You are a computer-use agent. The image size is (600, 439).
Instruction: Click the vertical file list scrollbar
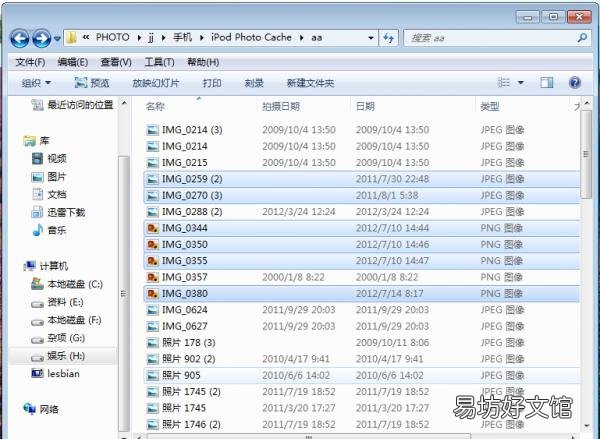(586, 263)
